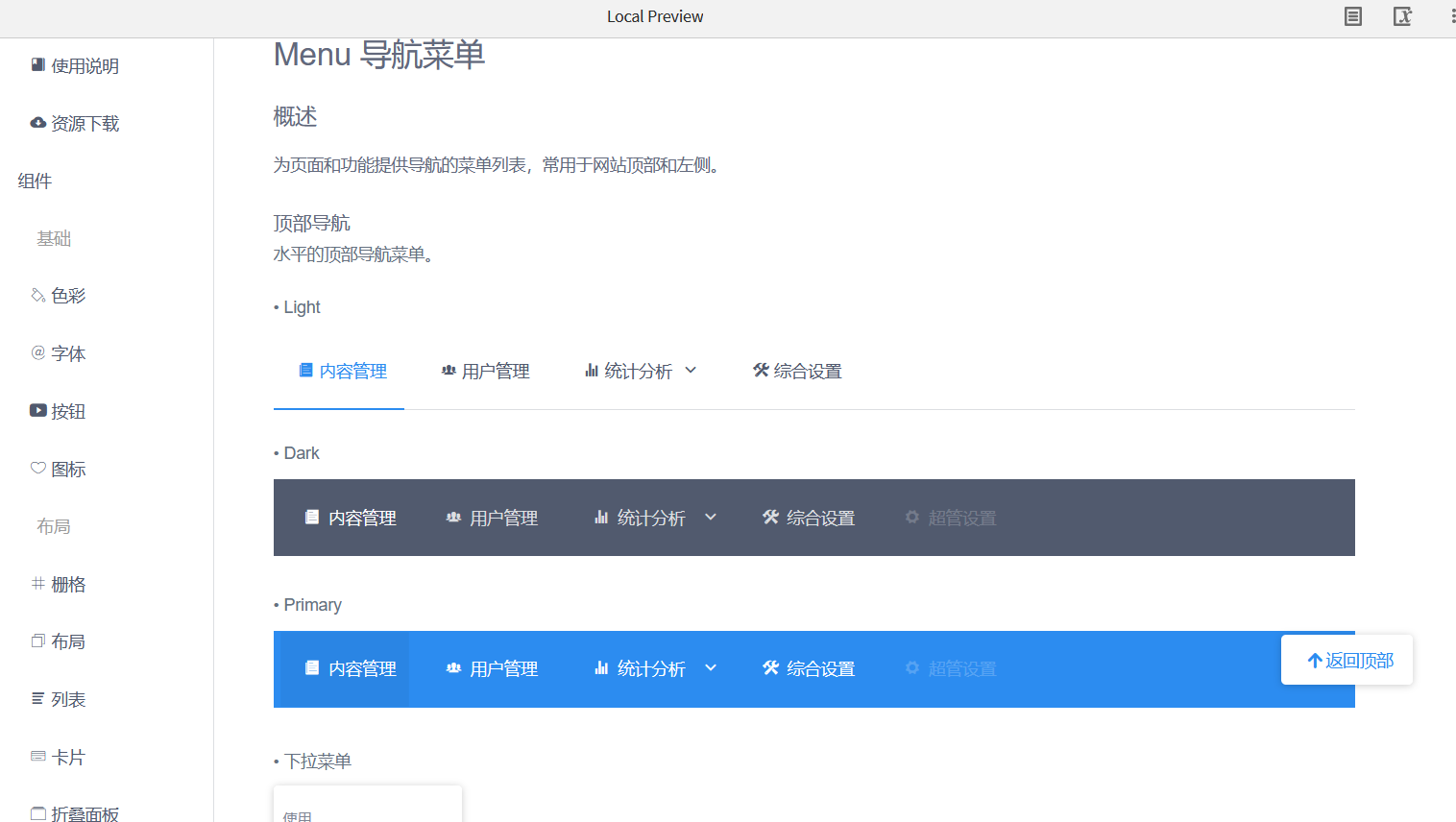The width and height of the screenshot is (1456, 822).
Task: Click the gear icon in Dark menu 超管设置
Action: pos(912,517)
